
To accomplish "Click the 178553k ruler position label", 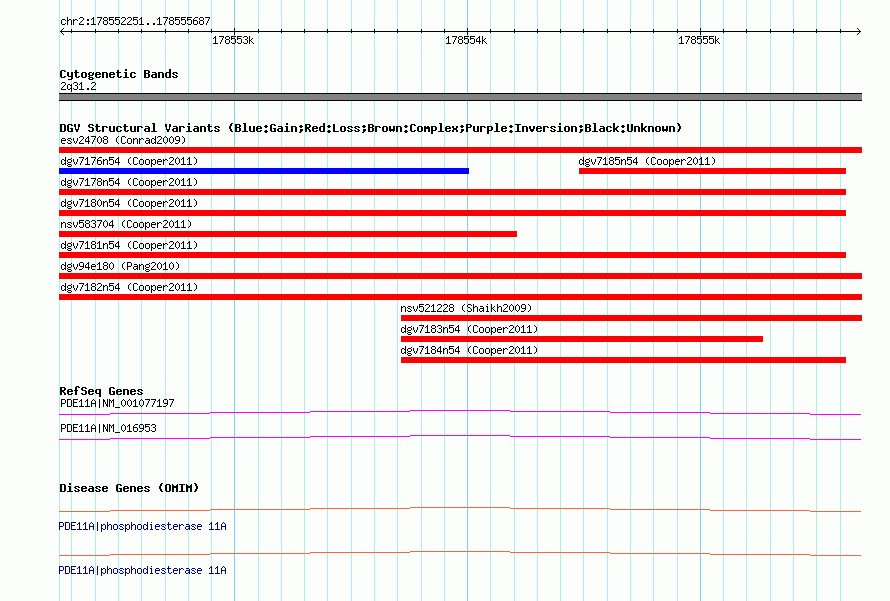I will (x=233, y=41).
